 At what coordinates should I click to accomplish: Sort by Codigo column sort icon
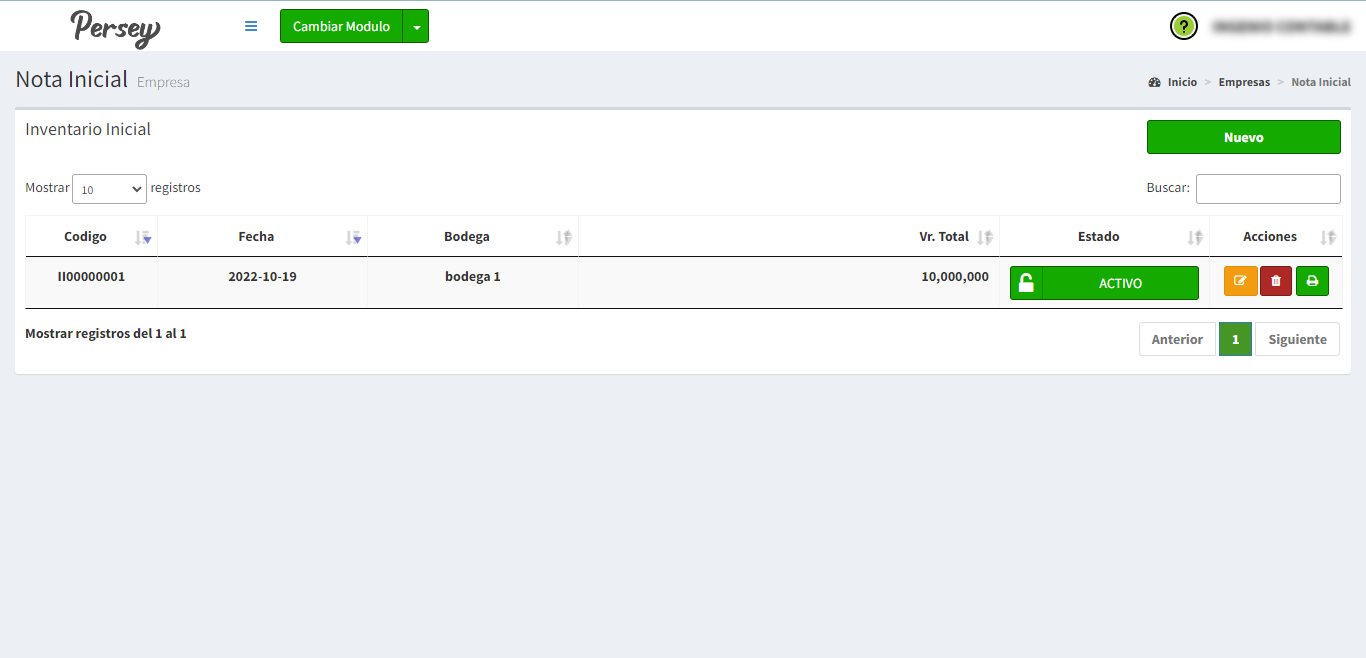pyautogui.click(x=143, y=237)
